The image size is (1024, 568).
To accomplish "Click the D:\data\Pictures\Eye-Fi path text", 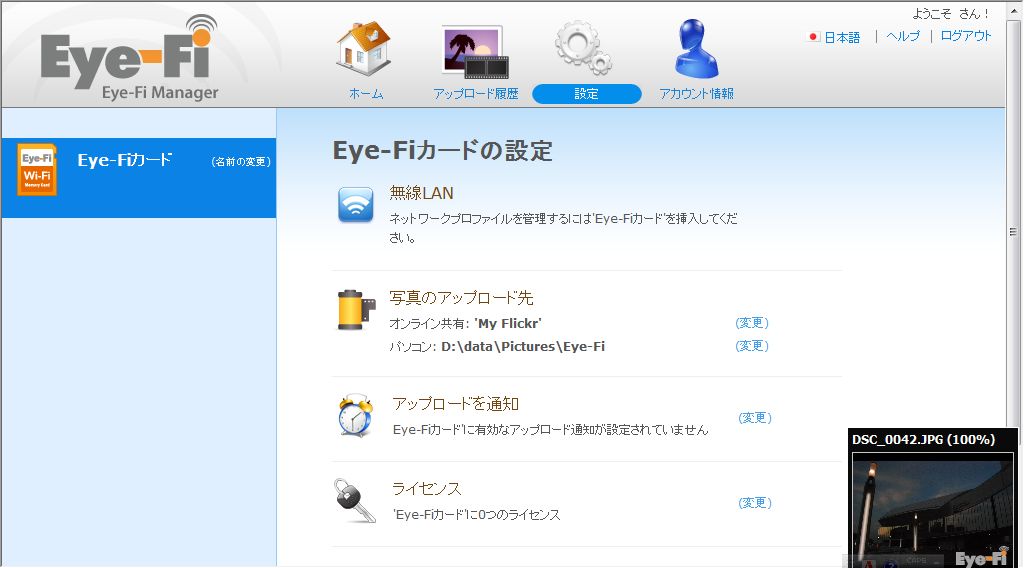I will point(523,347).
